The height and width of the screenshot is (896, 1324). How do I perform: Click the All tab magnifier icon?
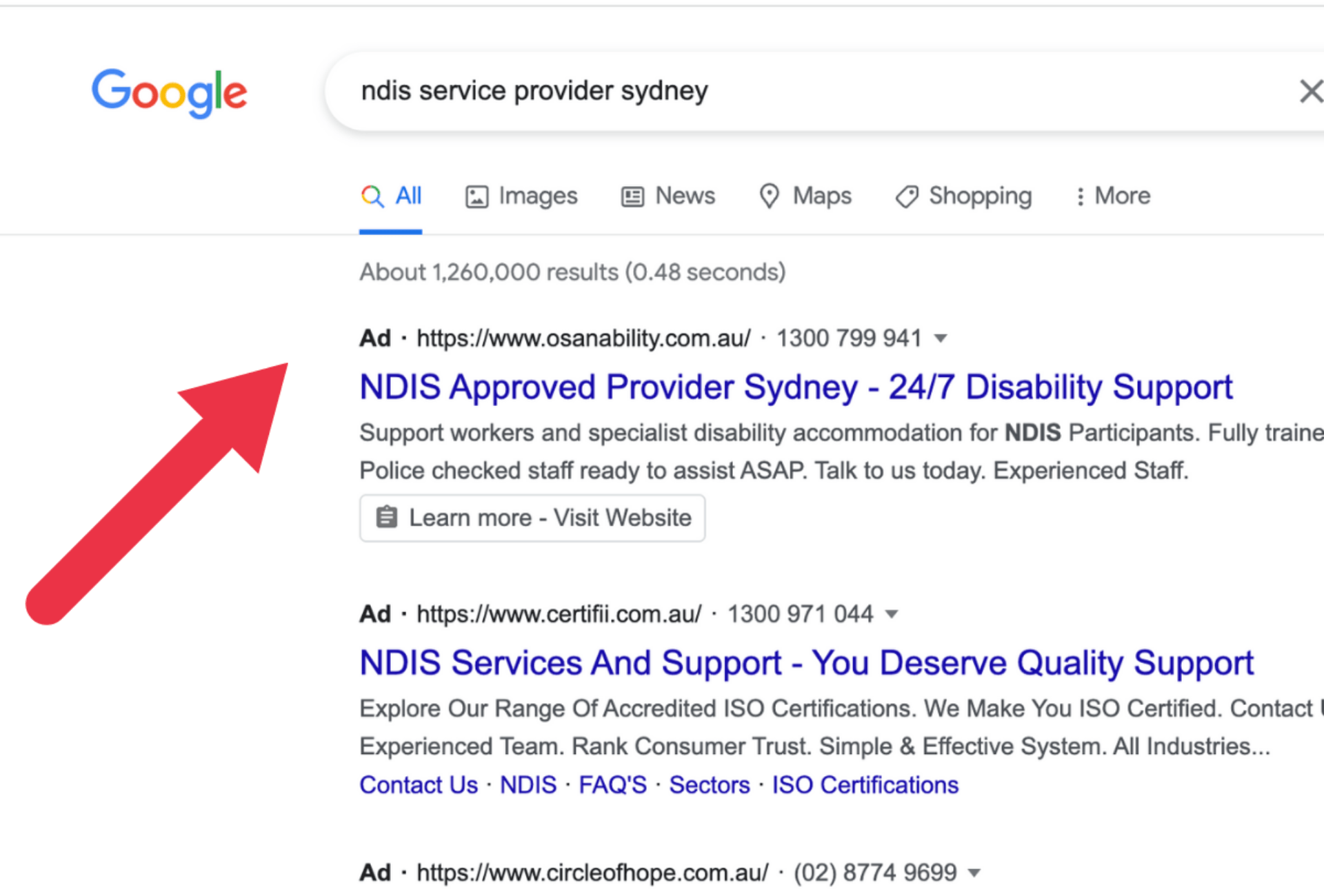coord(372,196)
